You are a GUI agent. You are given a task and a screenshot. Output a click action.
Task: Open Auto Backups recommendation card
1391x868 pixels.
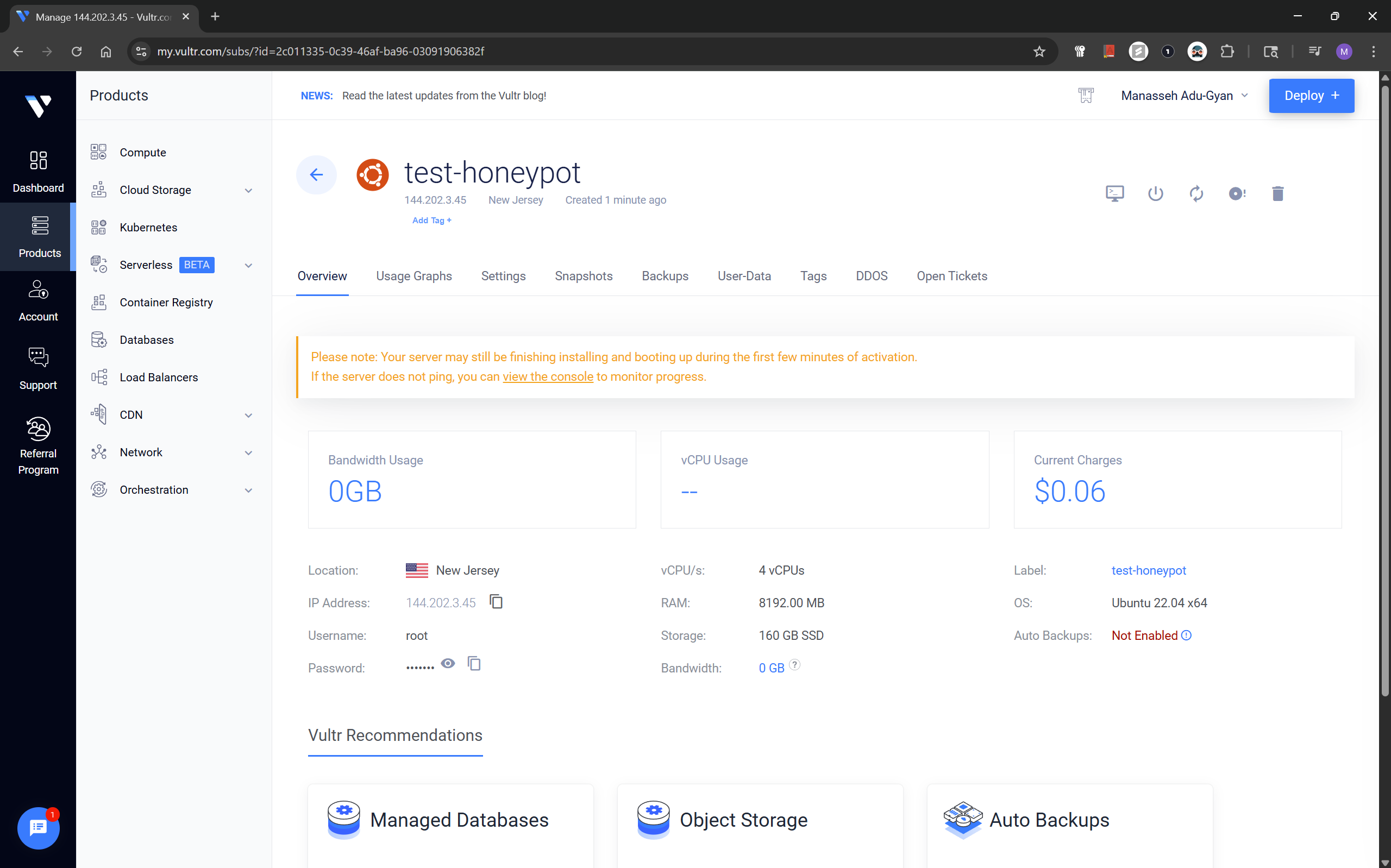(1069, 826)
